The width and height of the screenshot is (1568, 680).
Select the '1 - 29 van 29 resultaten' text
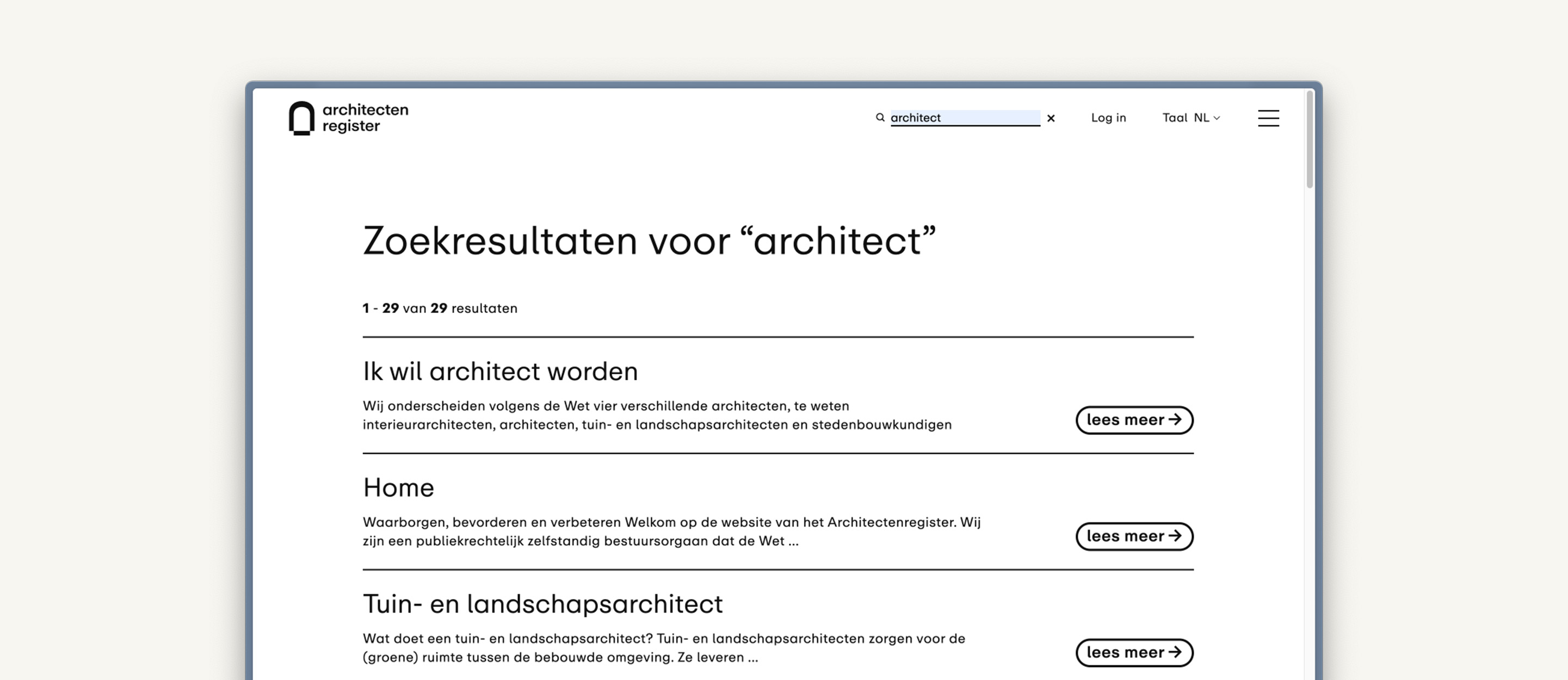(x=440, y=308)
